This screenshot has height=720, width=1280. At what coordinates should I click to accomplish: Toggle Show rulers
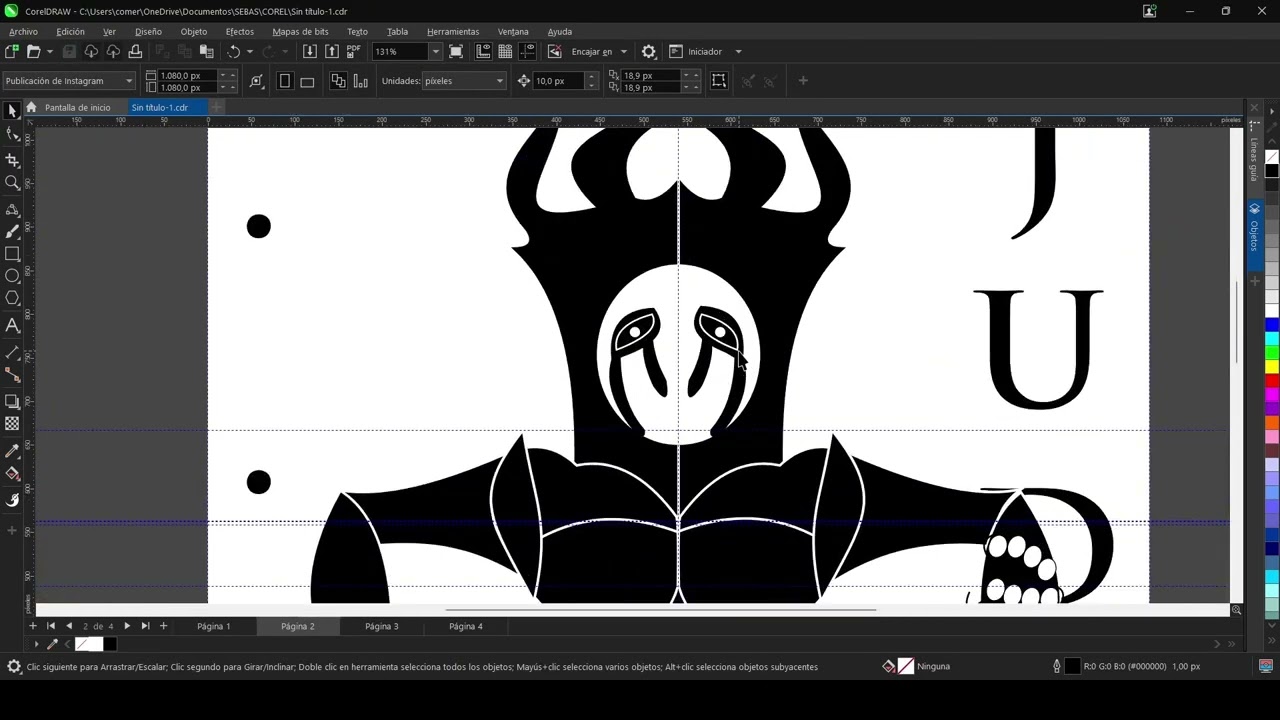483,52
